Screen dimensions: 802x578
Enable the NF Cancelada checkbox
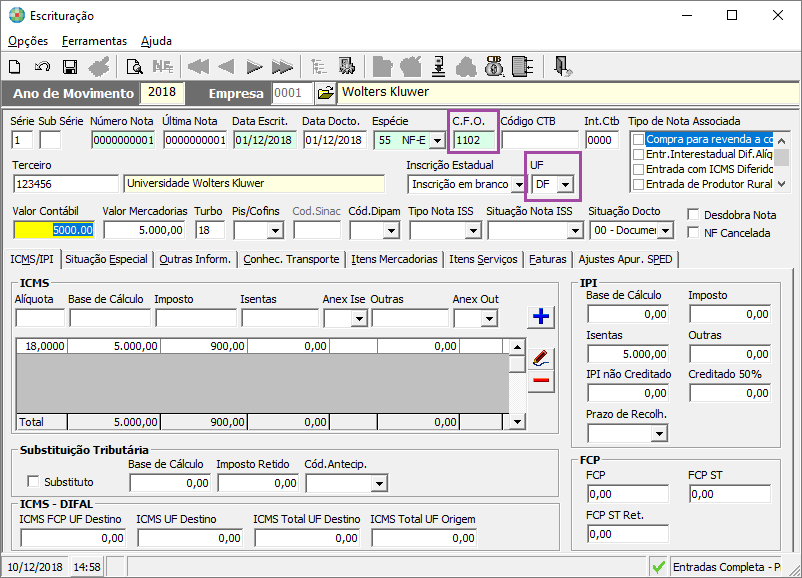tap(693, 233)
